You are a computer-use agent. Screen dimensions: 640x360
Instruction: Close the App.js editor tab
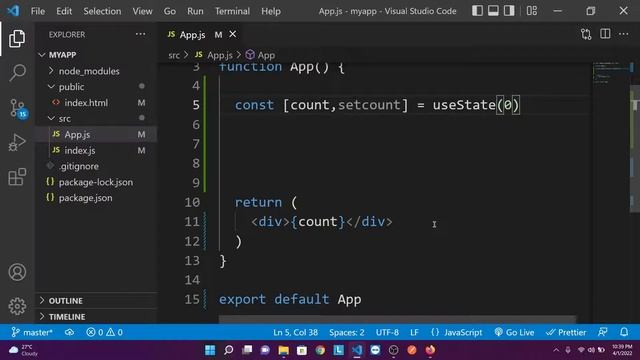233,34
